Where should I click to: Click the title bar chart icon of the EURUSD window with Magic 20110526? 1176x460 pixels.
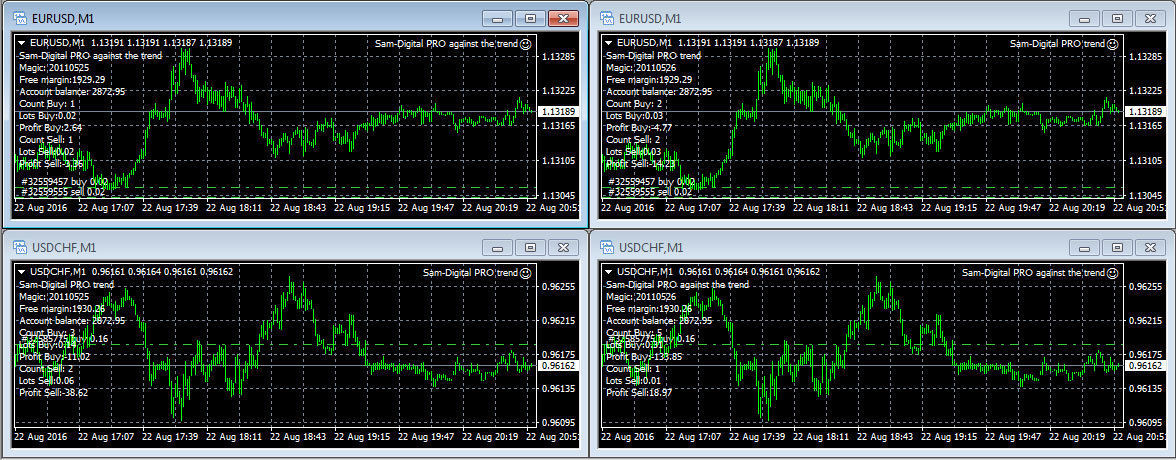[608, 19]
